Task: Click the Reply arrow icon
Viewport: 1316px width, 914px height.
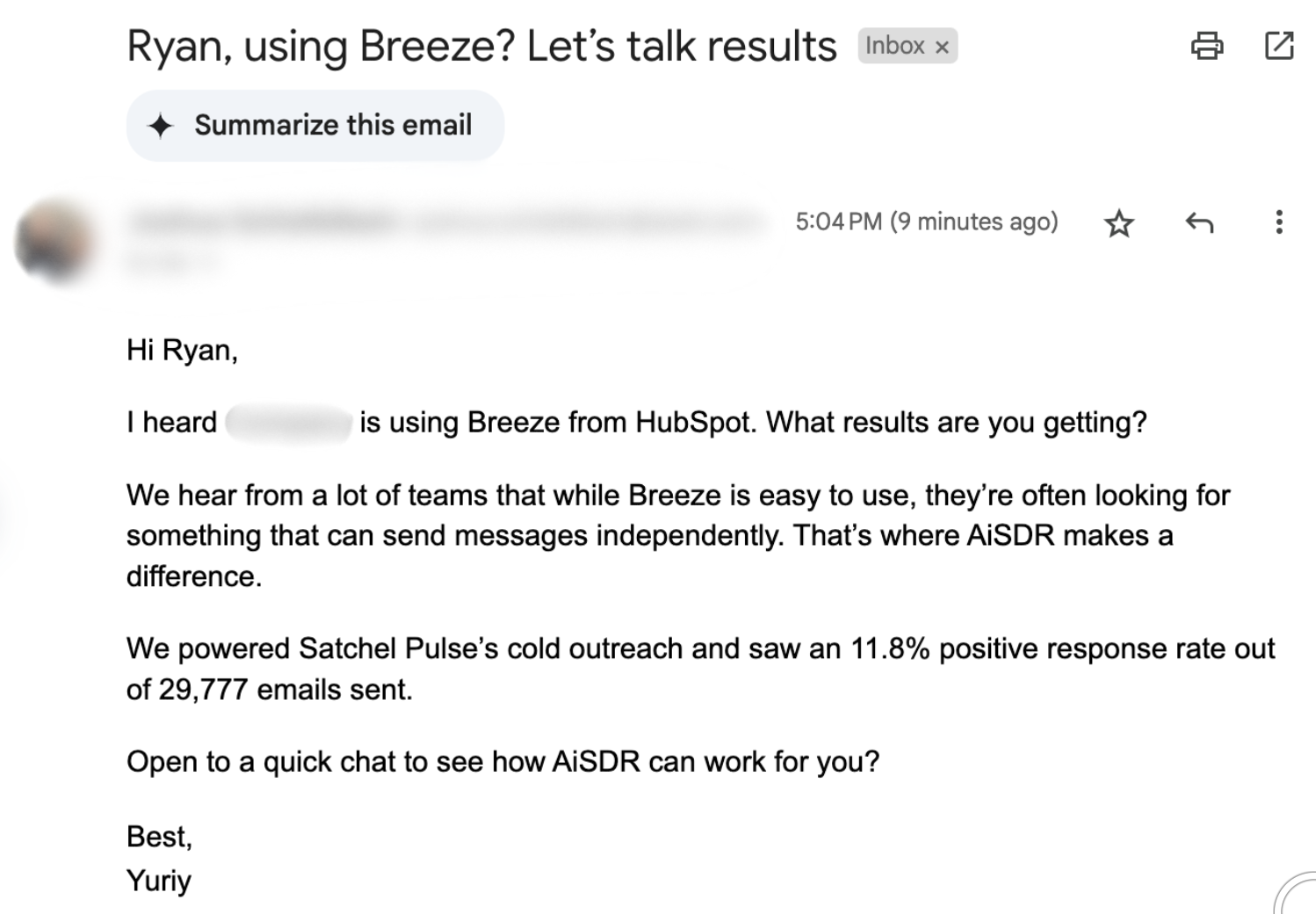Action: [x=1199, y=222]
